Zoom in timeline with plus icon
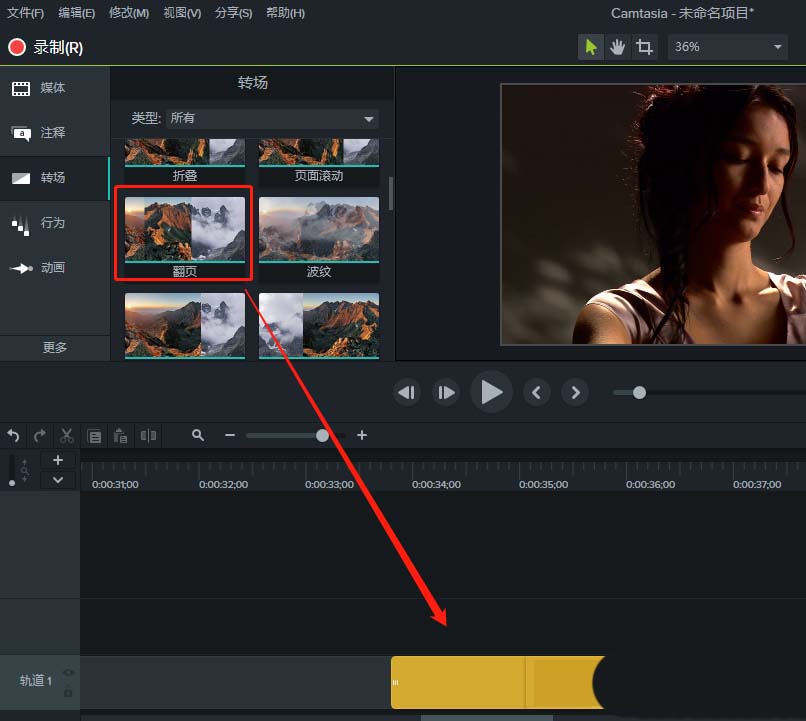806x721 pixels. coord(362,435)
